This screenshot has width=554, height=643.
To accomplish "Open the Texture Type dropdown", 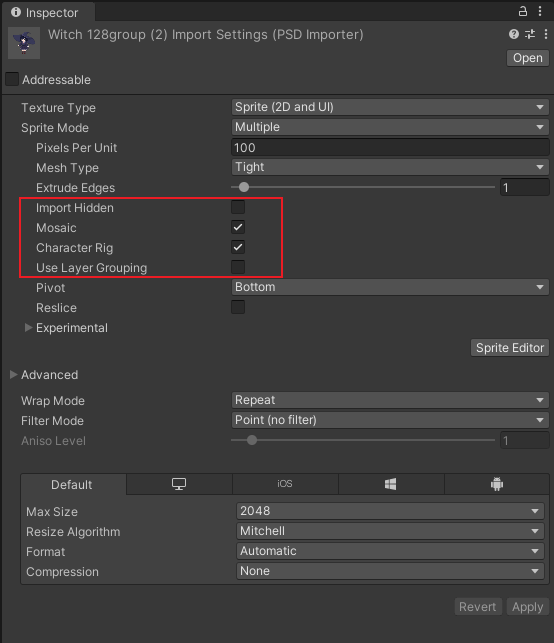I will coord(390,107).
